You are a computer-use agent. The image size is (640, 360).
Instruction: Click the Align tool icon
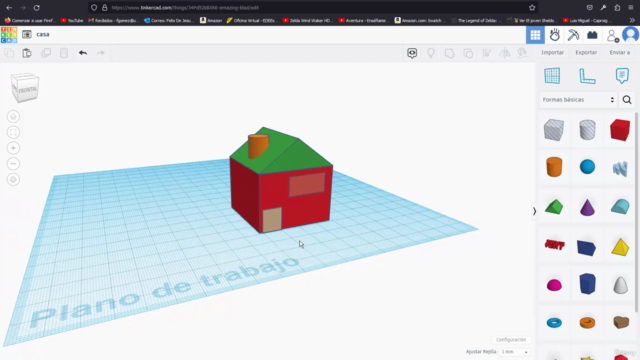487,53
